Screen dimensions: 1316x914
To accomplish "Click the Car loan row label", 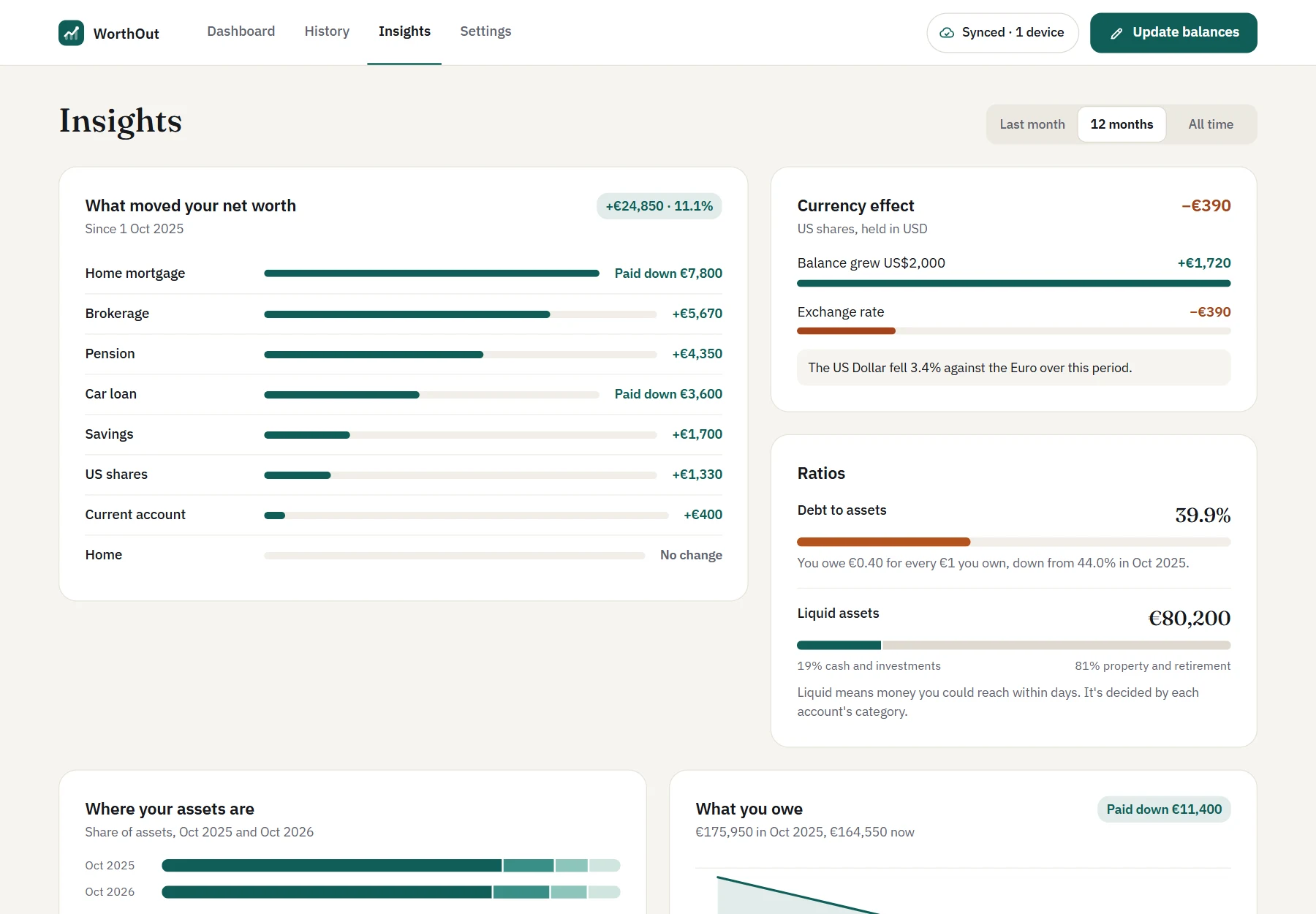I will [x=111, y=394].
